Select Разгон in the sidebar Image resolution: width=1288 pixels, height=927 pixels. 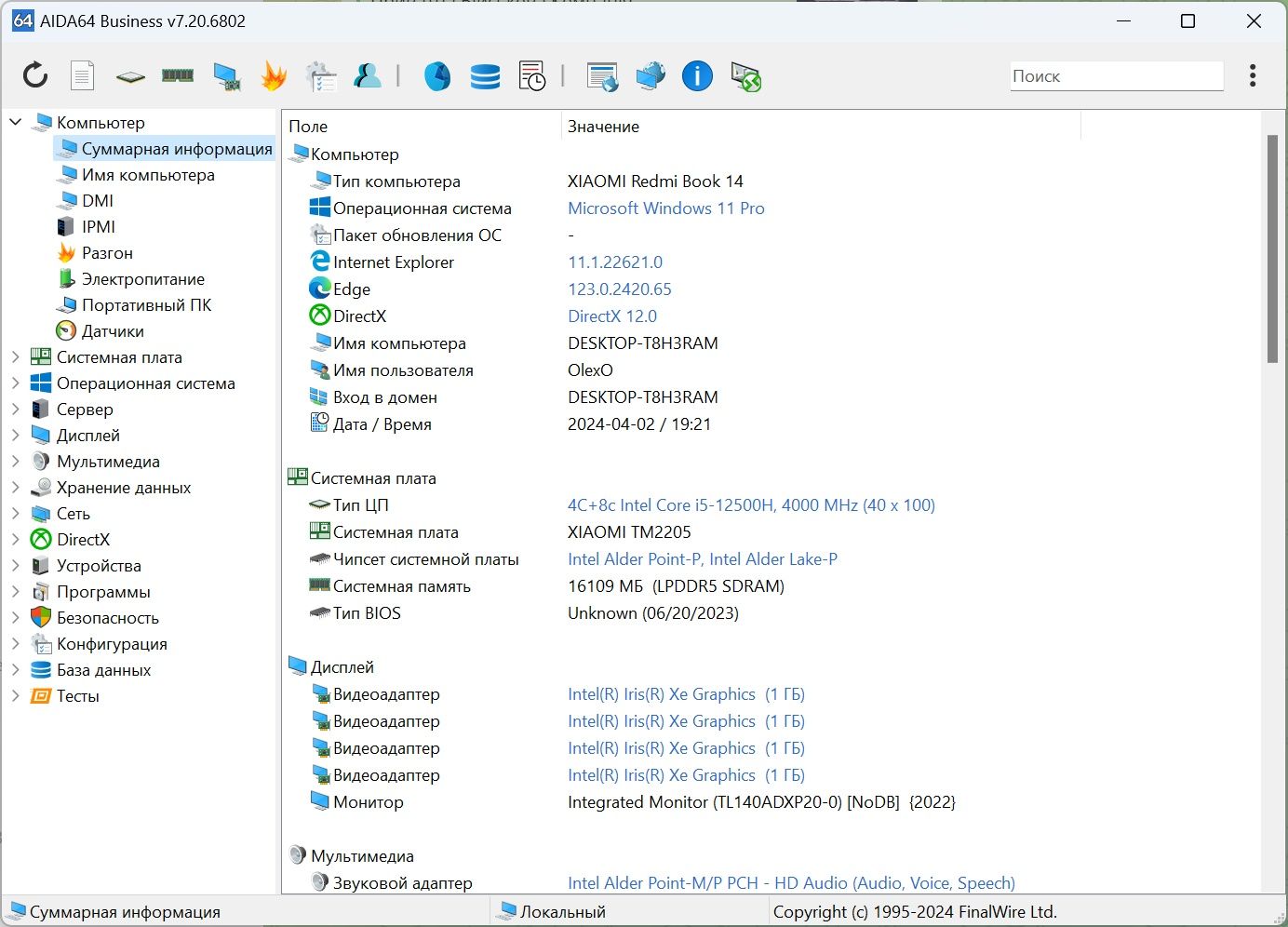tap(95, 253)
